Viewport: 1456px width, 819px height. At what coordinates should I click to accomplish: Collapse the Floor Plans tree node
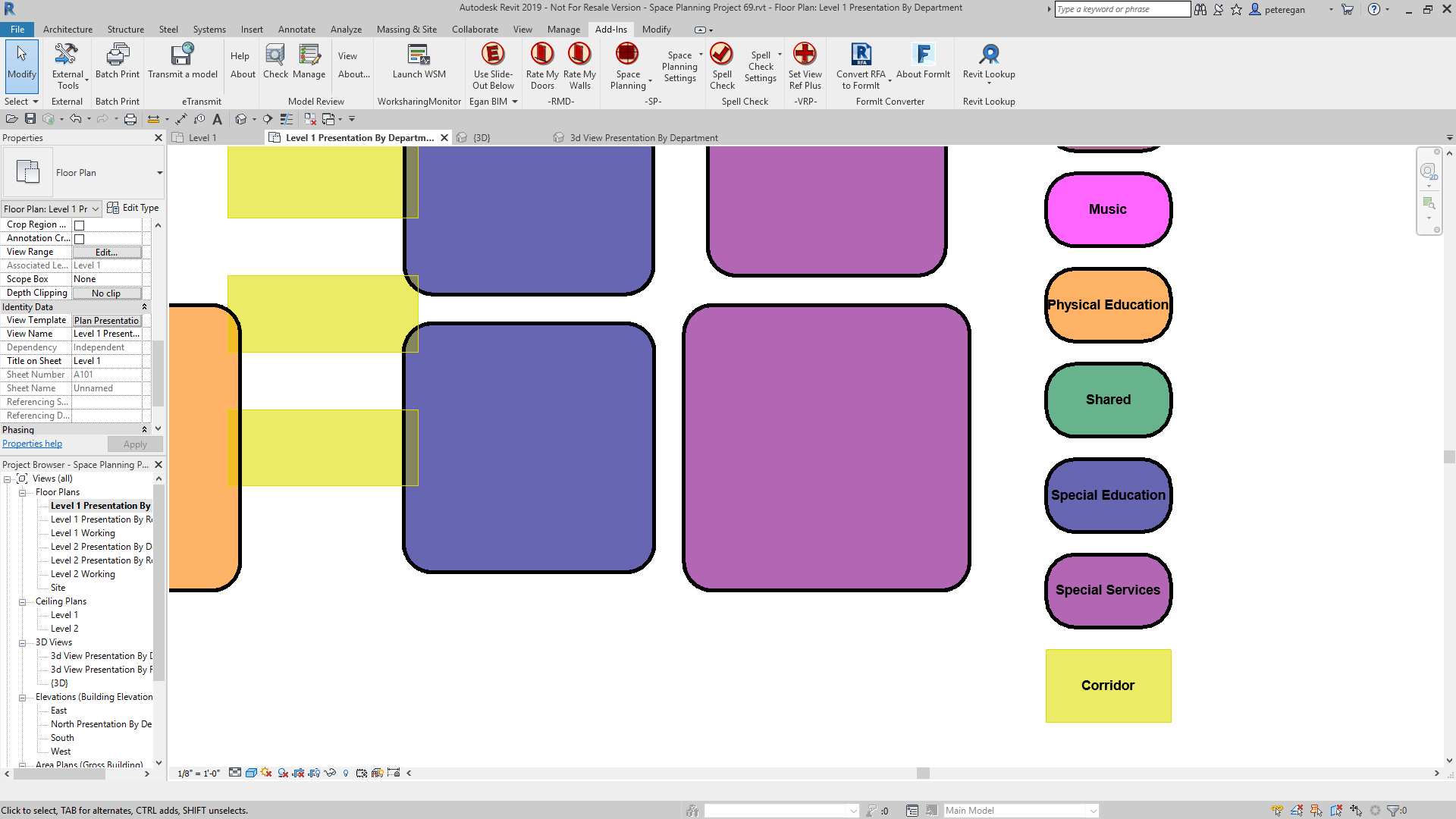coord(23,493)
